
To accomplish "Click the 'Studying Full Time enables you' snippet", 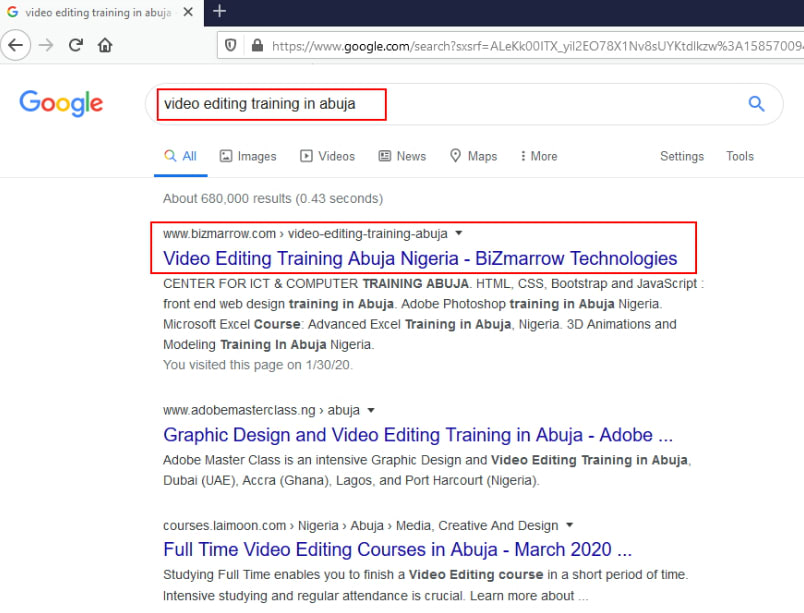I will pyautogui.click(x=426, y=585).
